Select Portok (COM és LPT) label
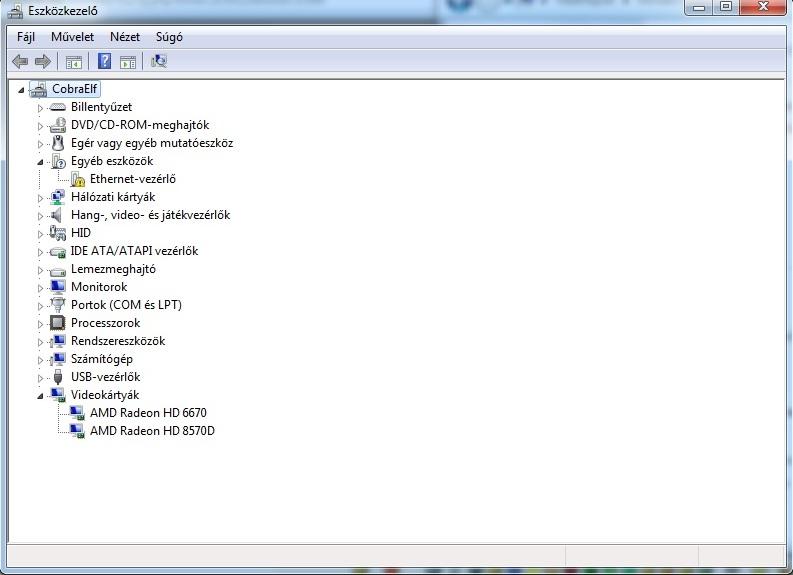Image resolution: width=793 pixels, height=575 pixels. point(126,305)
